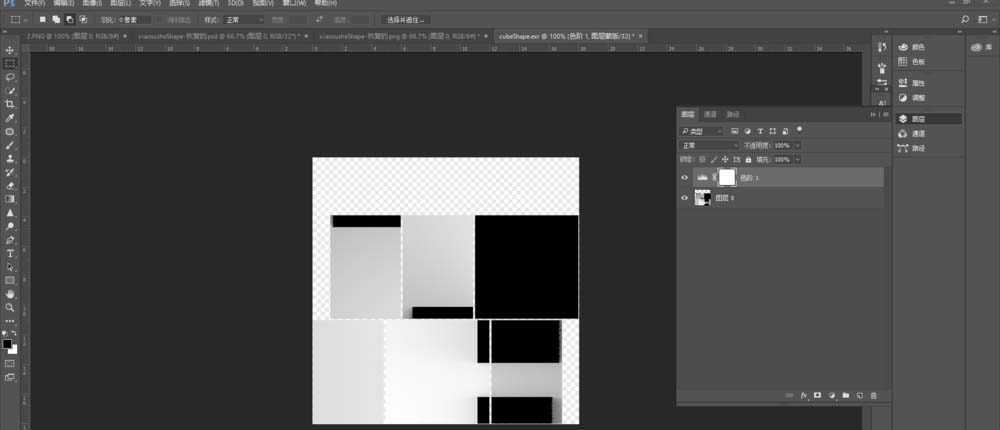Change screen mode at toolbox bottom
The width and height of the screenshot is (1000, 430).
[x=10, y=377]
